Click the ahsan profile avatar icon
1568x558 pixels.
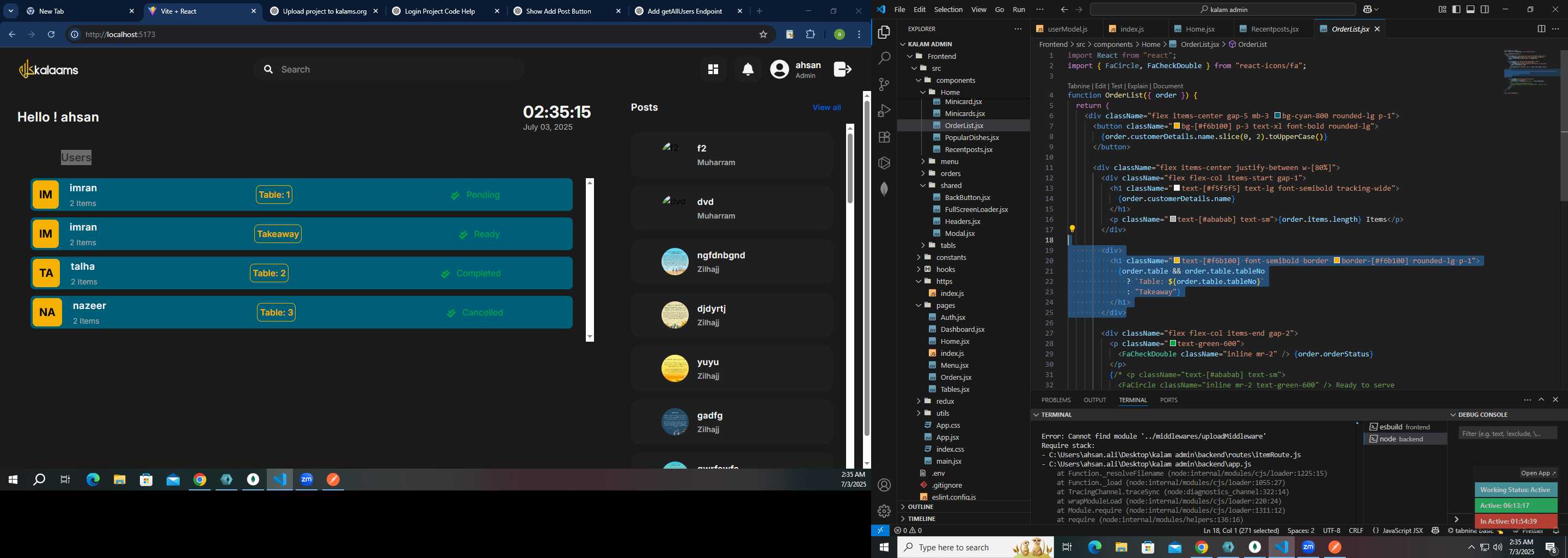(779, 69)
